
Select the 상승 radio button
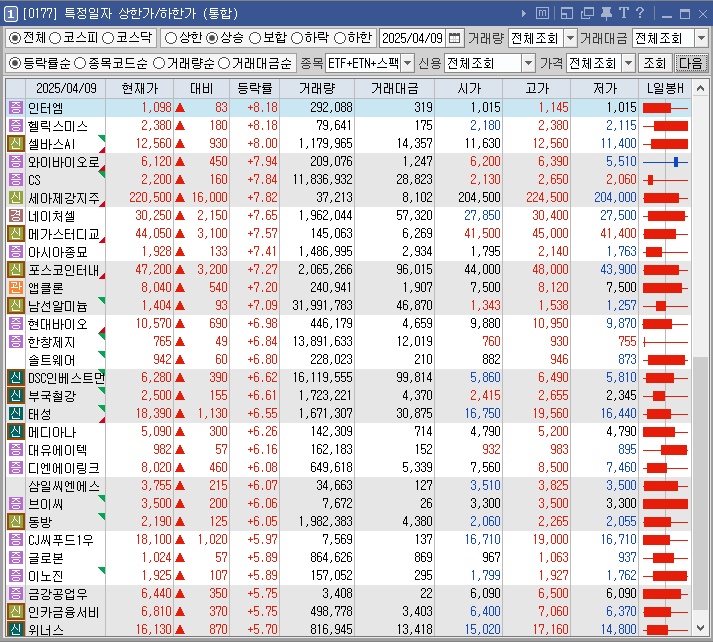pos(211,38)
